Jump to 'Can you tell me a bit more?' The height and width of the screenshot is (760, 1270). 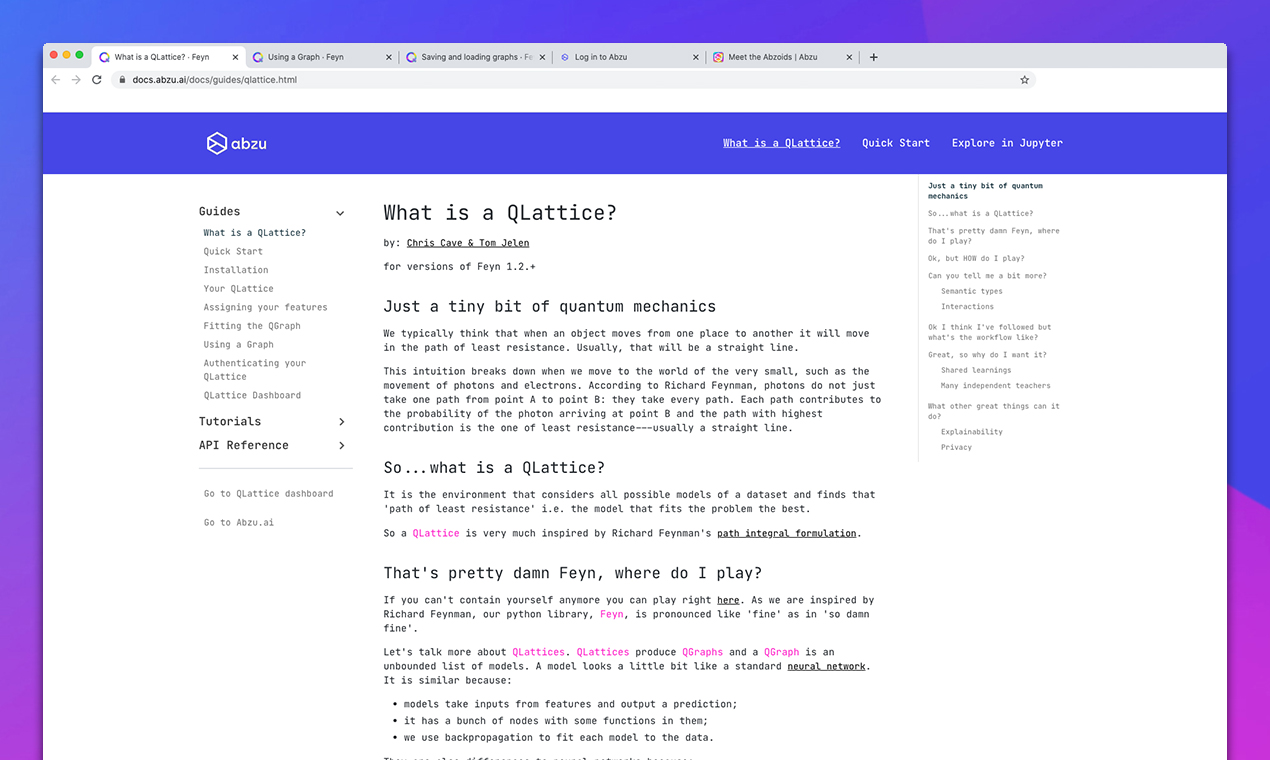987,276
